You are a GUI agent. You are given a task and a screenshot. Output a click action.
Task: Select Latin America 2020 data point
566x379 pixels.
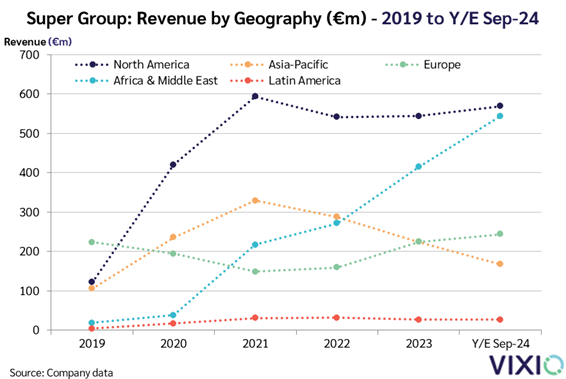173,323
